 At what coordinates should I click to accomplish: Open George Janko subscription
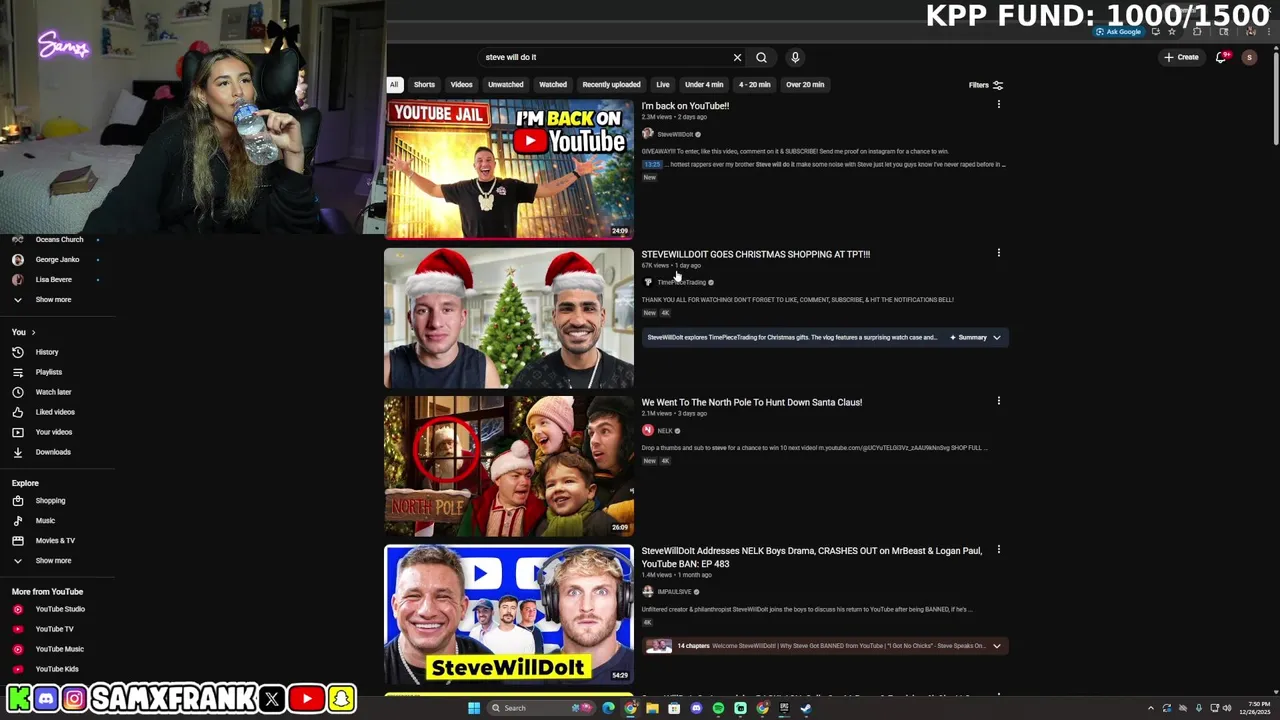[x=58, y=259]
